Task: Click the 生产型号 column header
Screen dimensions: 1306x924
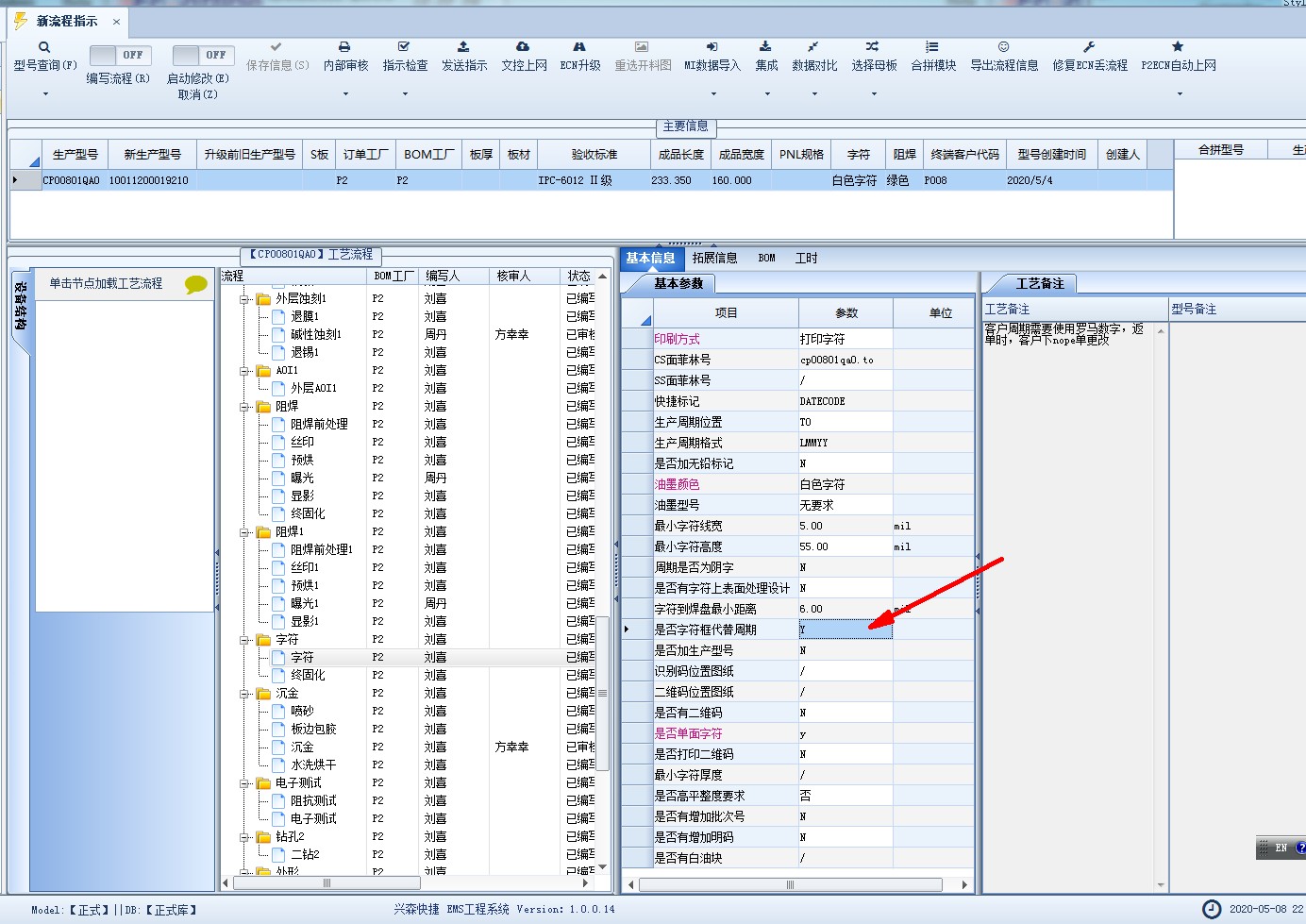Action: pyautogui.click(x=75, y=154)
